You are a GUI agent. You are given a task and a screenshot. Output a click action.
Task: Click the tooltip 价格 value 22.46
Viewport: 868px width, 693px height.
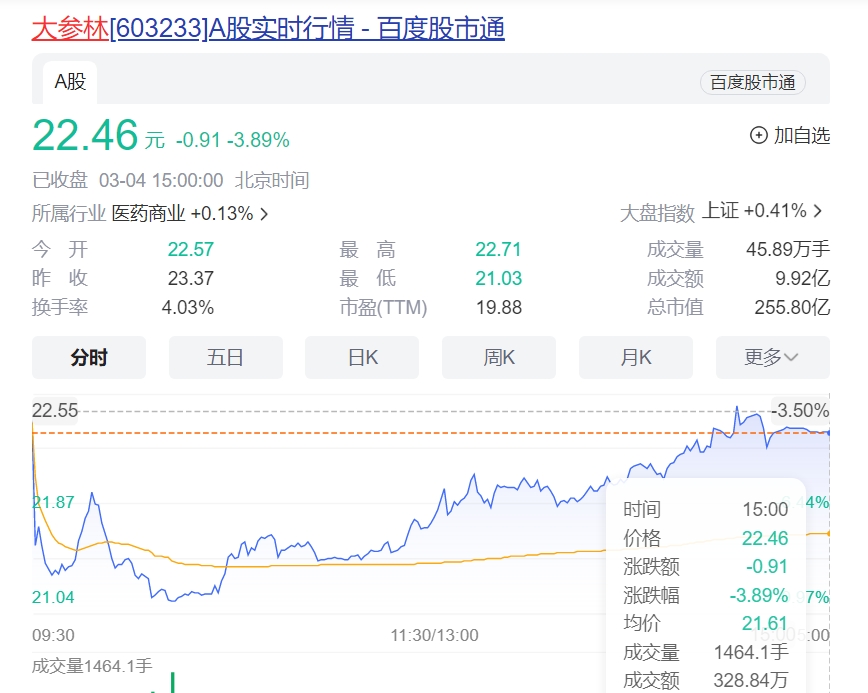click(765, 539)
